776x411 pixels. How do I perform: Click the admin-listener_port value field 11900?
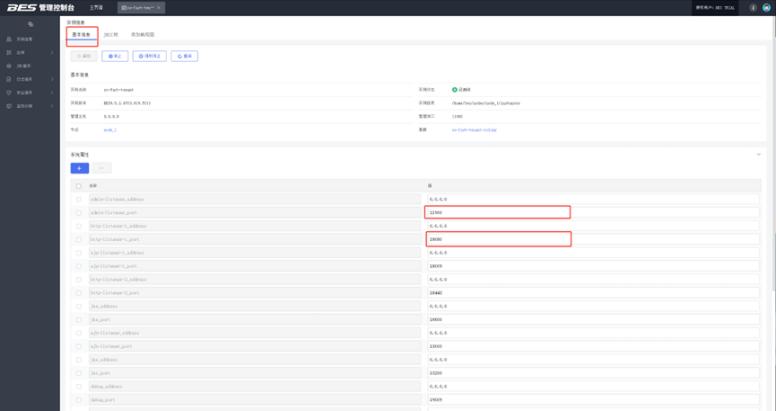pos(593,213)
